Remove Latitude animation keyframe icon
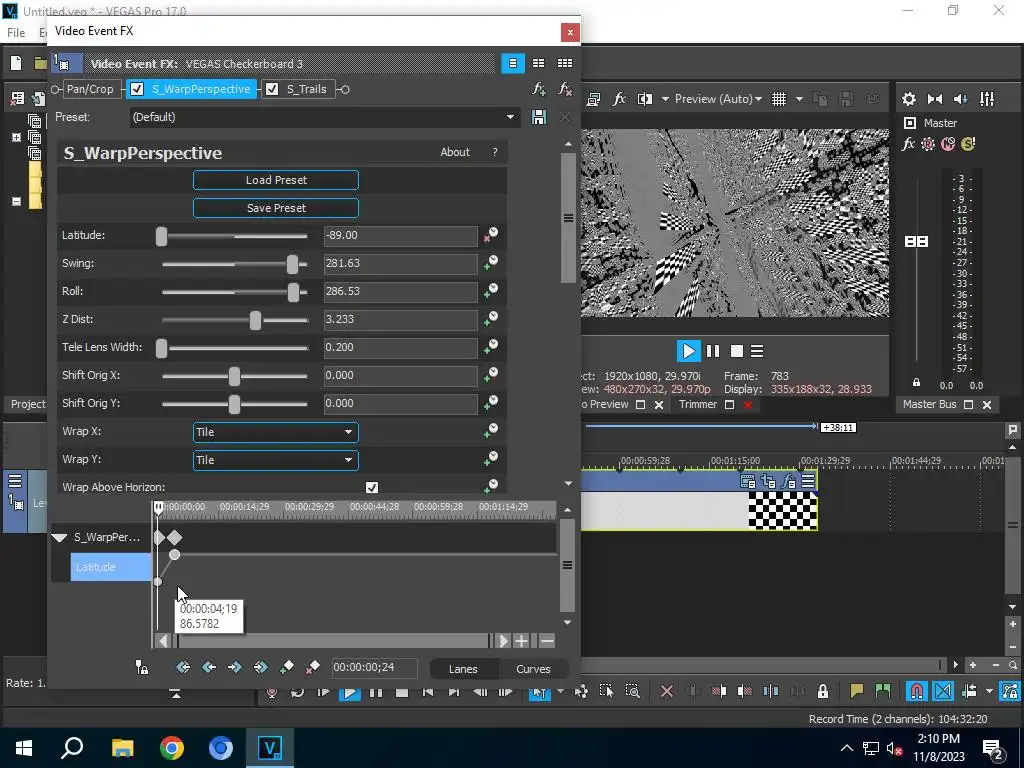The image size is (1024, 768). (490, 234)
